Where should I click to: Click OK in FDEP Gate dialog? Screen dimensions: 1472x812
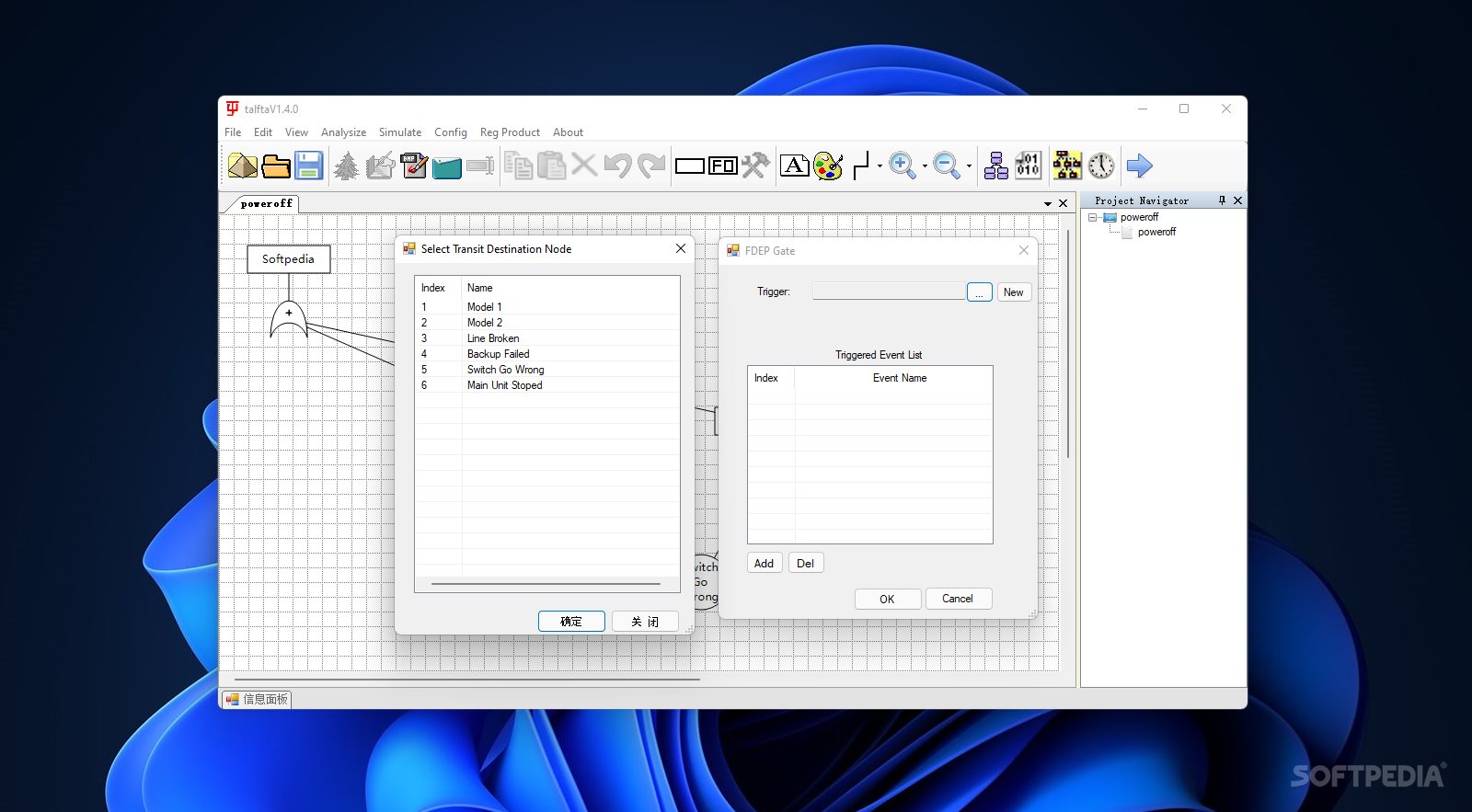(x=887, y=599)
